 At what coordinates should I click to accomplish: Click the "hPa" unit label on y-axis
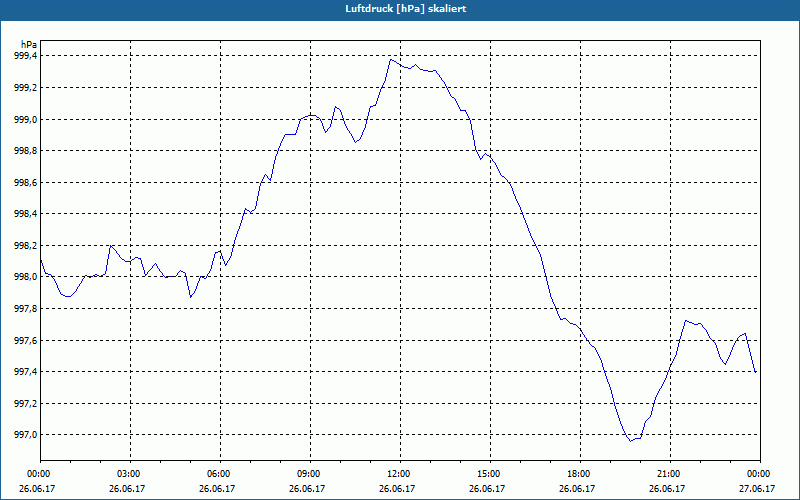point(29,44)
